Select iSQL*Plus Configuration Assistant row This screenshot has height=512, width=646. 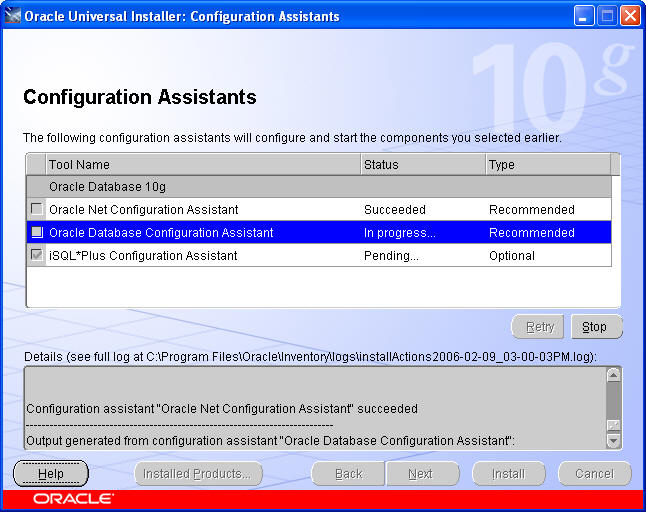point(319,255)
